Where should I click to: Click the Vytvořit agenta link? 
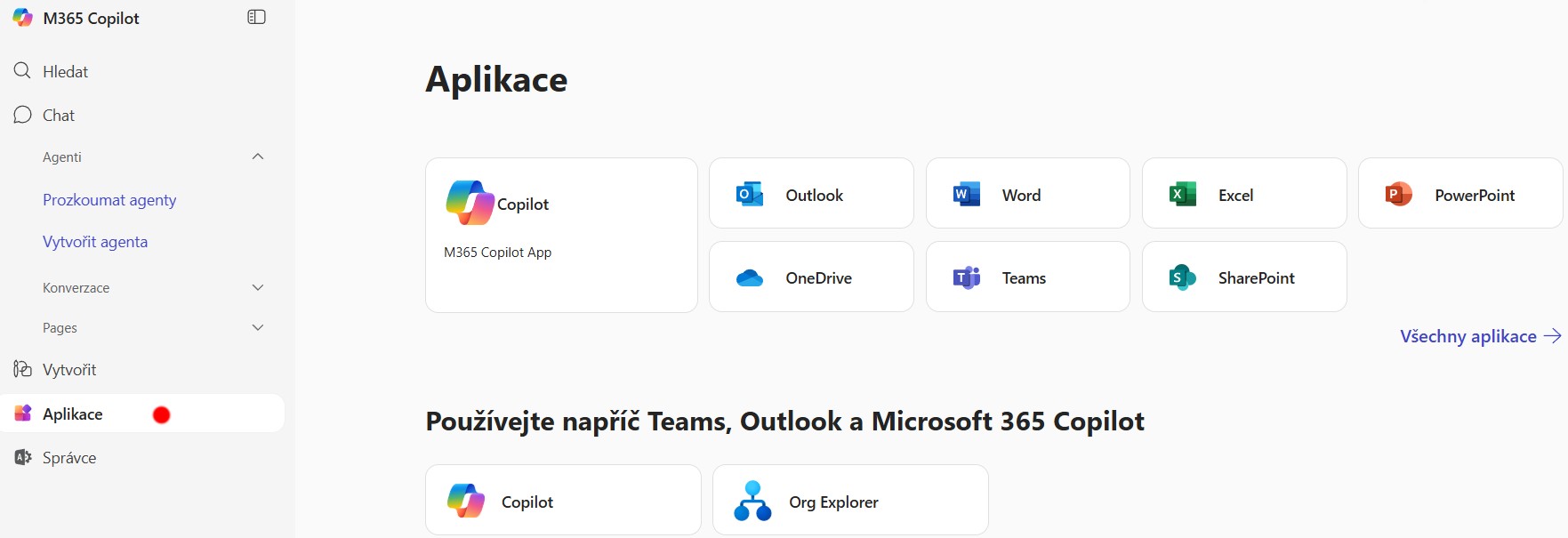point(95,242)
